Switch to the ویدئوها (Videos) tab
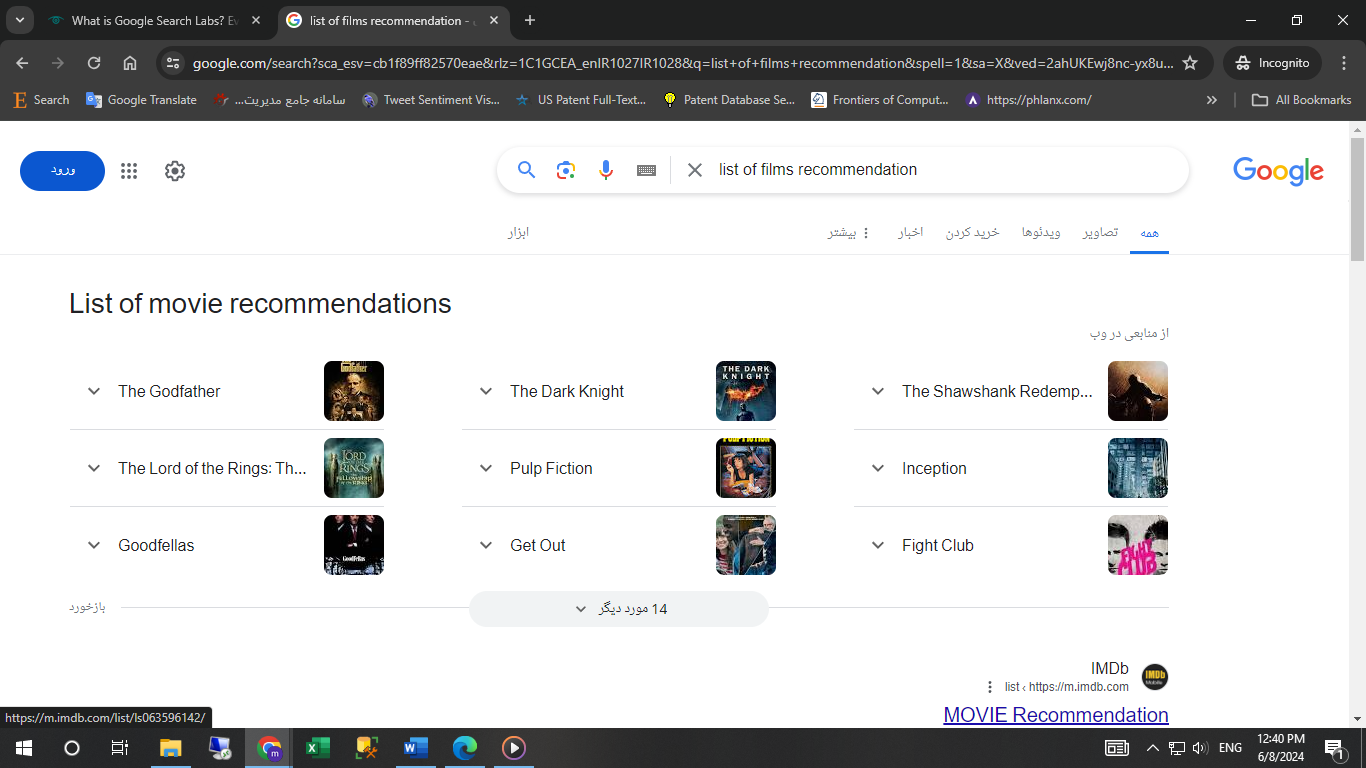The image size is (1366, 768). point(1041,232)
